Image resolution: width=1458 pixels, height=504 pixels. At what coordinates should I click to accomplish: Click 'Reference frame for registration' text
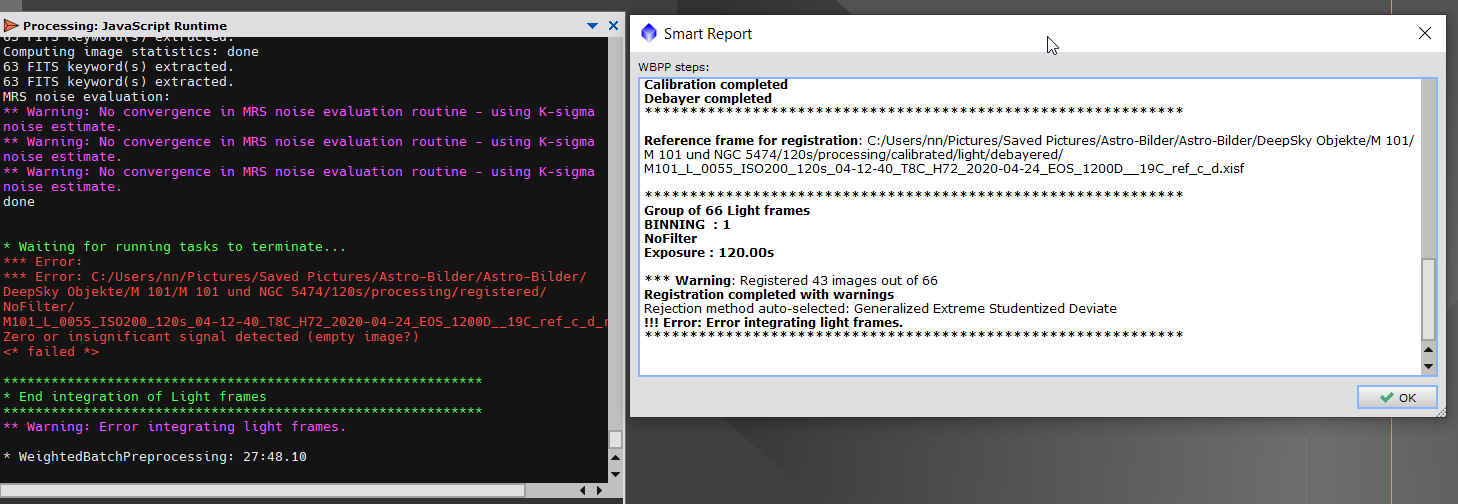[752, 140]
